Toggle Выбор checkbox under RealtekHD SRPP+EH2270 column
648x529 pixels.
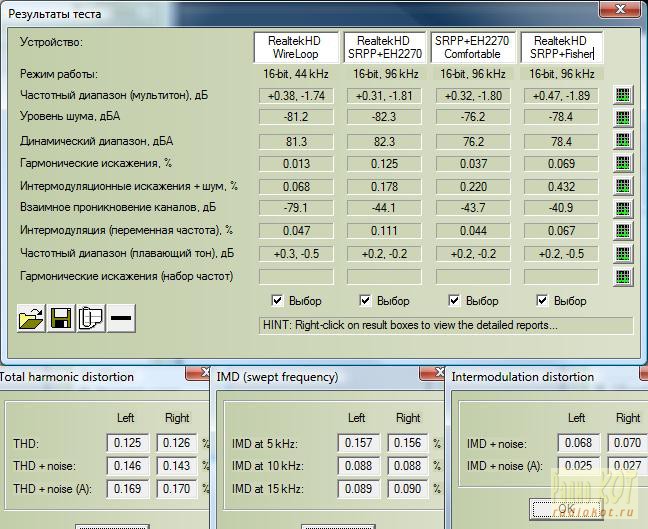365,300
